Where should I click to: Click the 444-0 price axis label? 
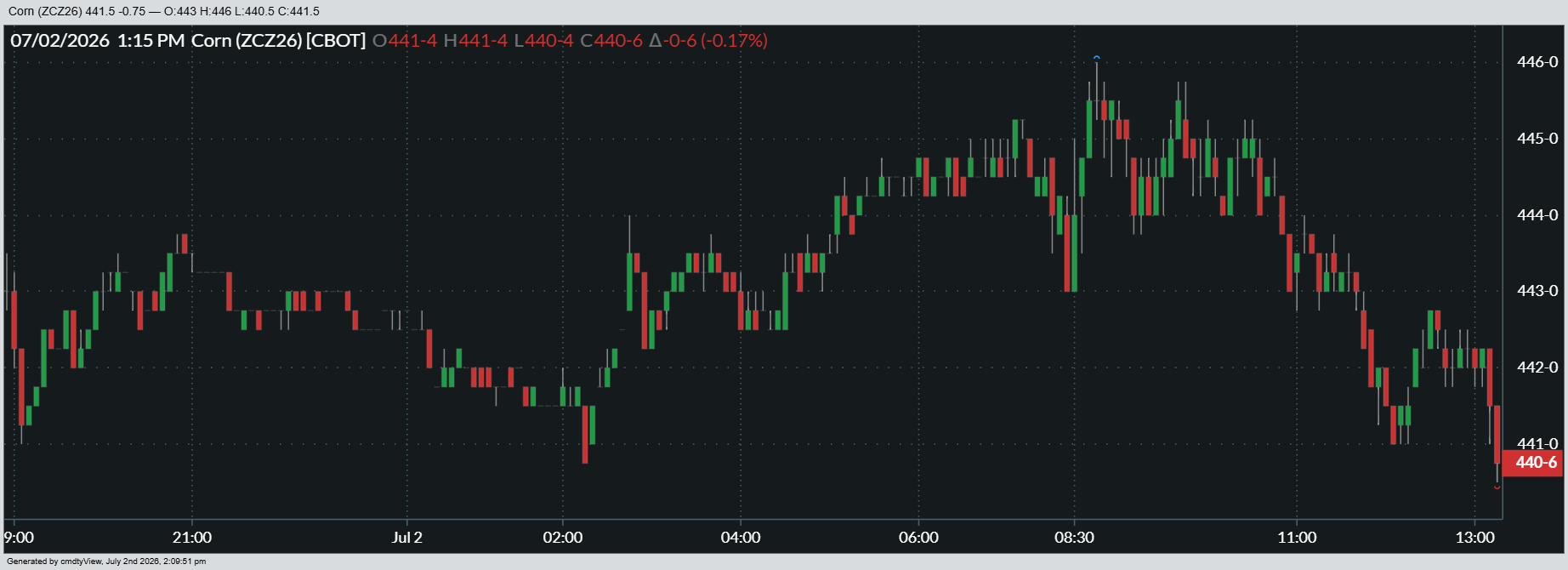[x=1537, y=215]
